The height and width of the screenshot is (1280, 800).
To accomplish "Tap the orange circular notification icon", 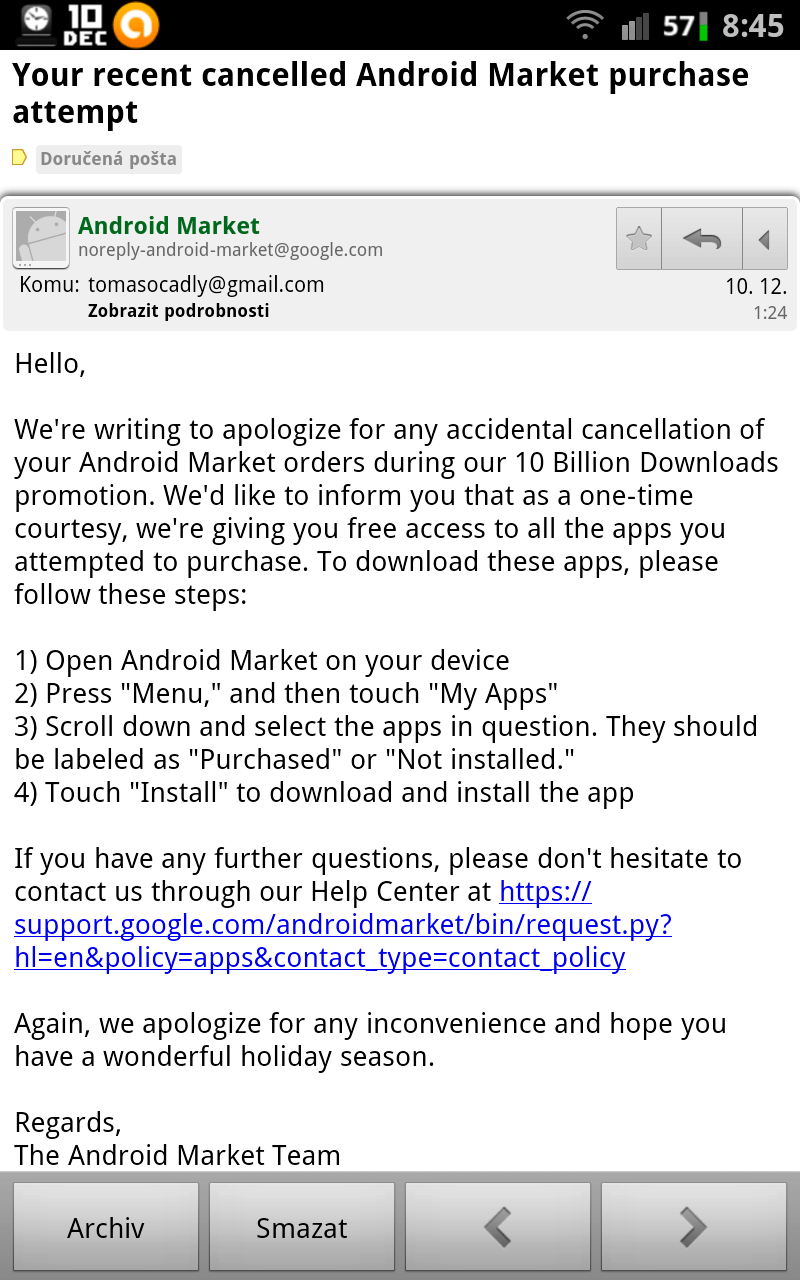I will pos(136,24).
